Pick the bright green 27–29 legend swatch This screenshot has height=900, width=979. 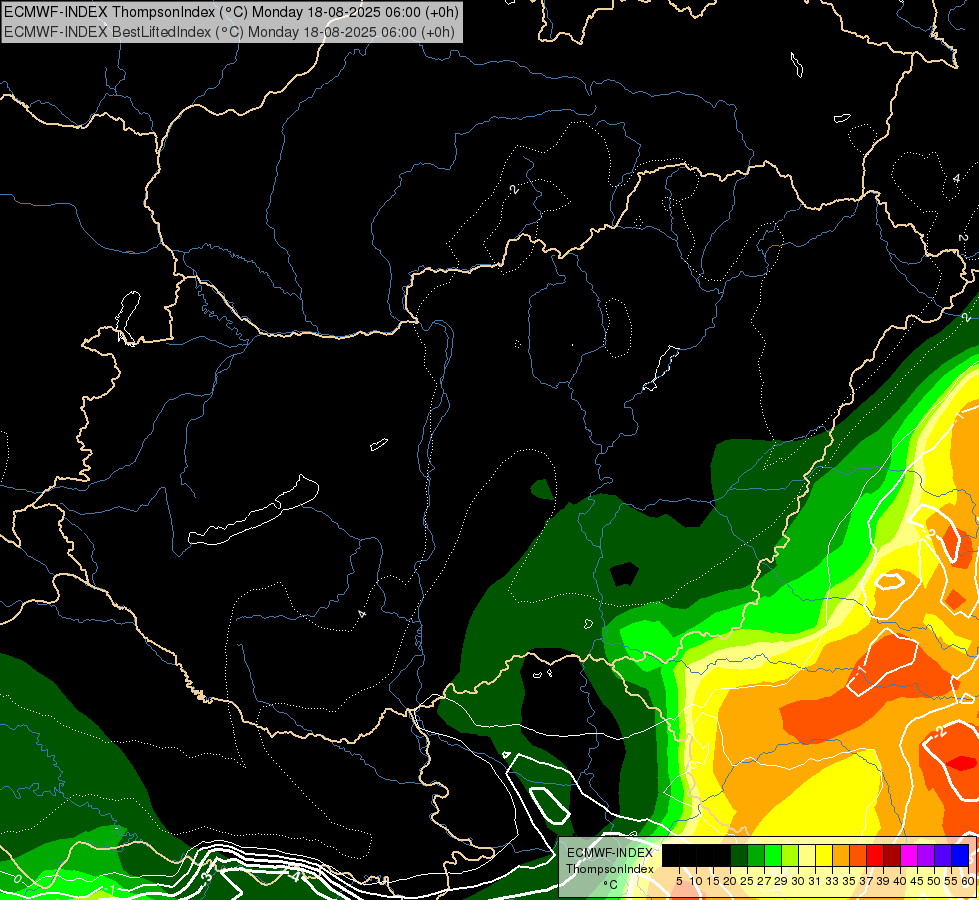tap(773, 855)
